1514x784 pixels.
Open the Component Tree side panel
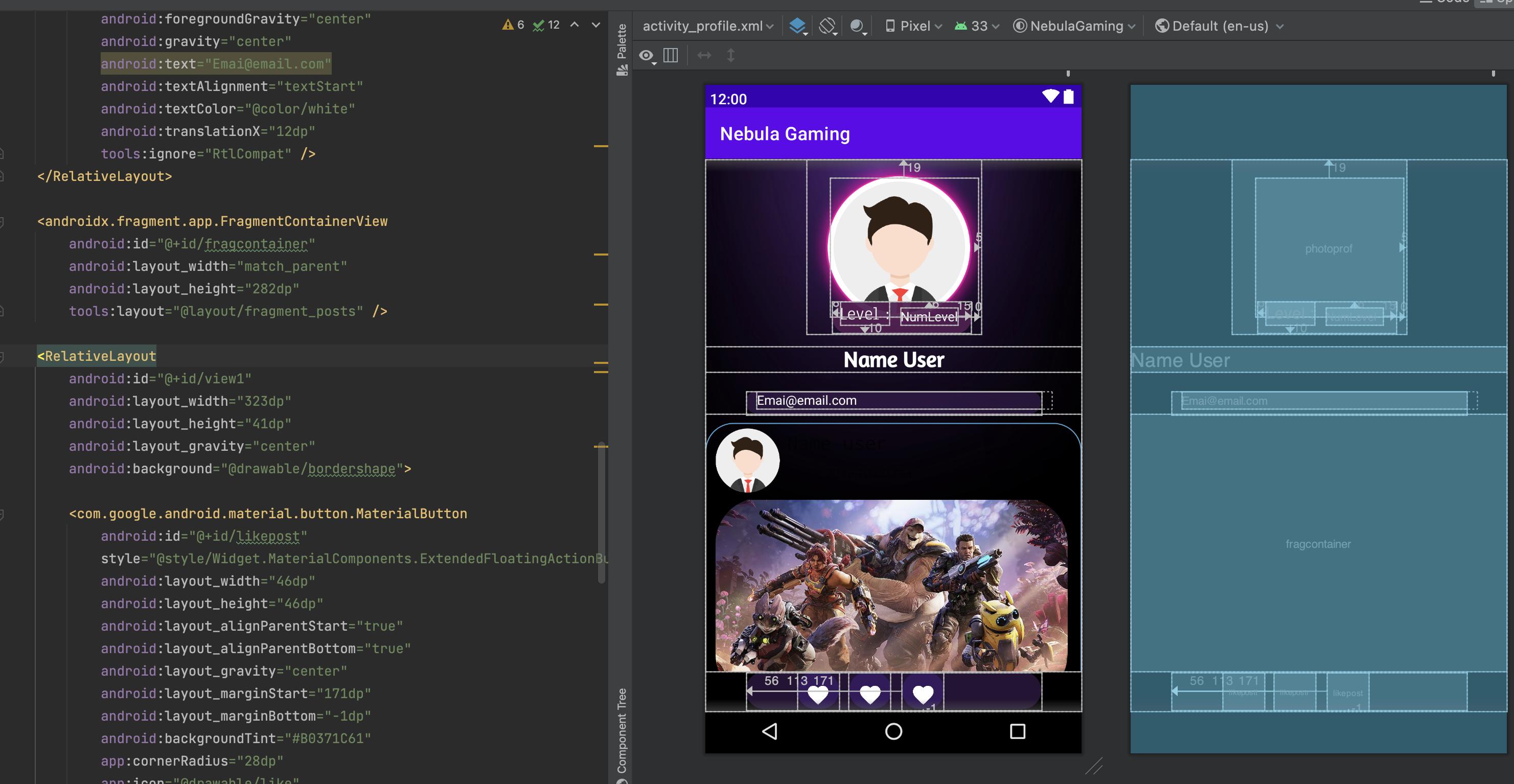622,734
